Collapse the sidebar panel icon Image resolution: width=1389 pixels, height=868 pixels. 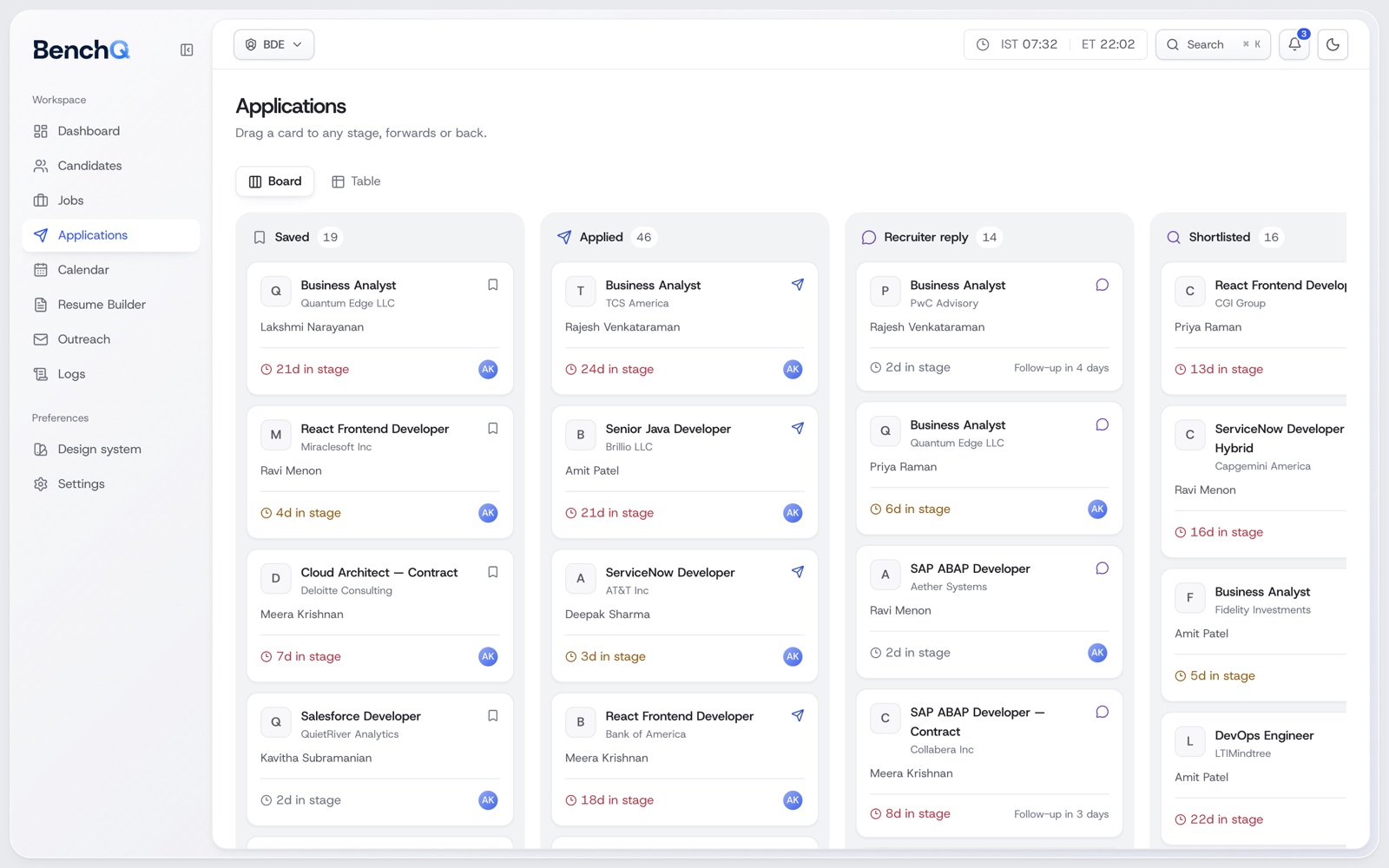(x=187, y=50)
